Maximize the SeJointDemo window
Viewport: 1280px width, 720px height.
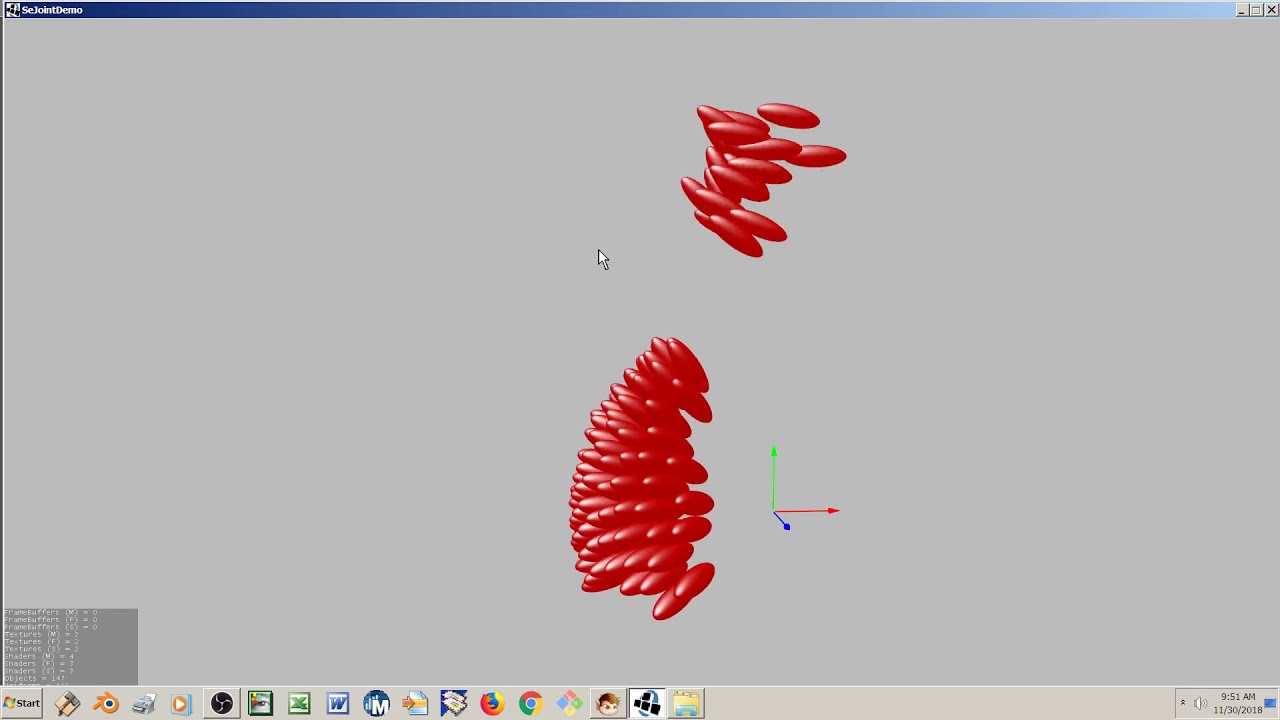[x=1256, y=10]
